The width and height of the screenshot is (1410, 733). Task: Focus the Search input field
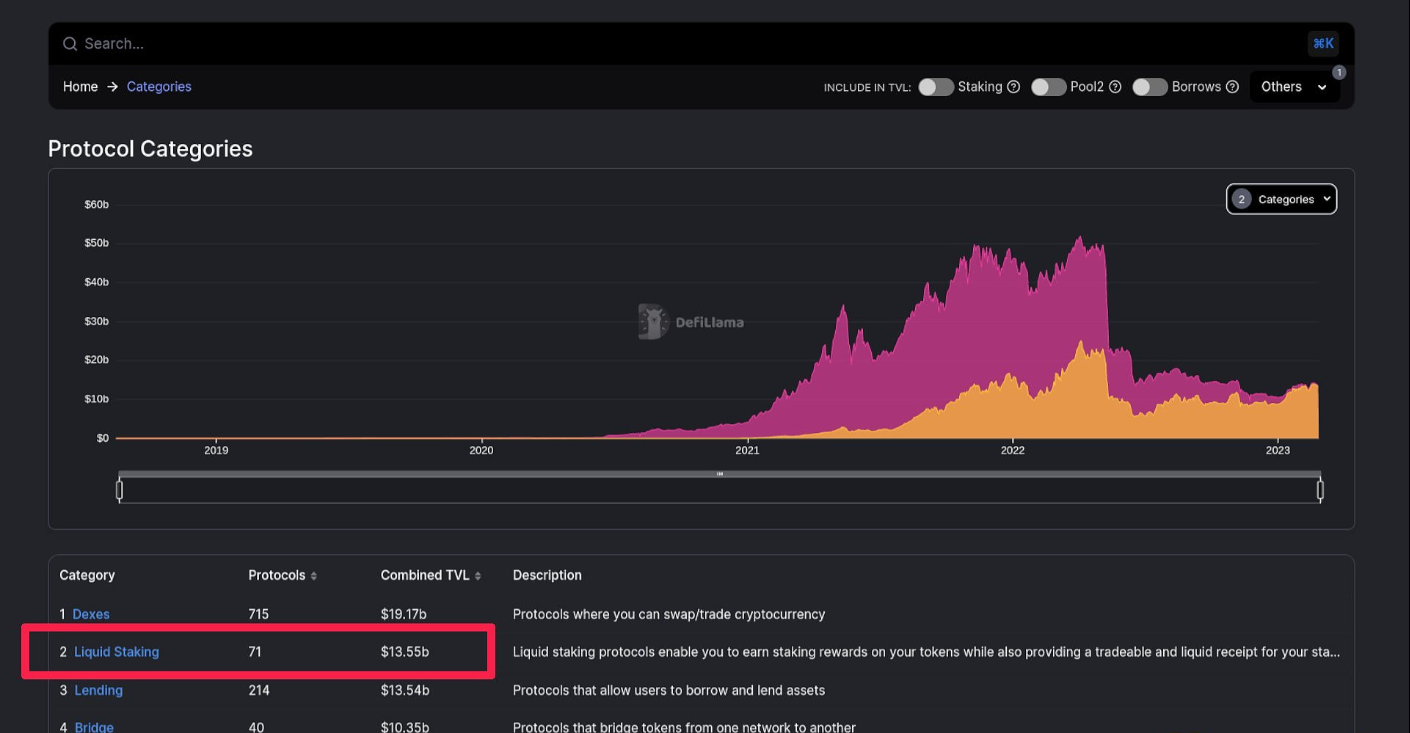[x=600, y=44]
